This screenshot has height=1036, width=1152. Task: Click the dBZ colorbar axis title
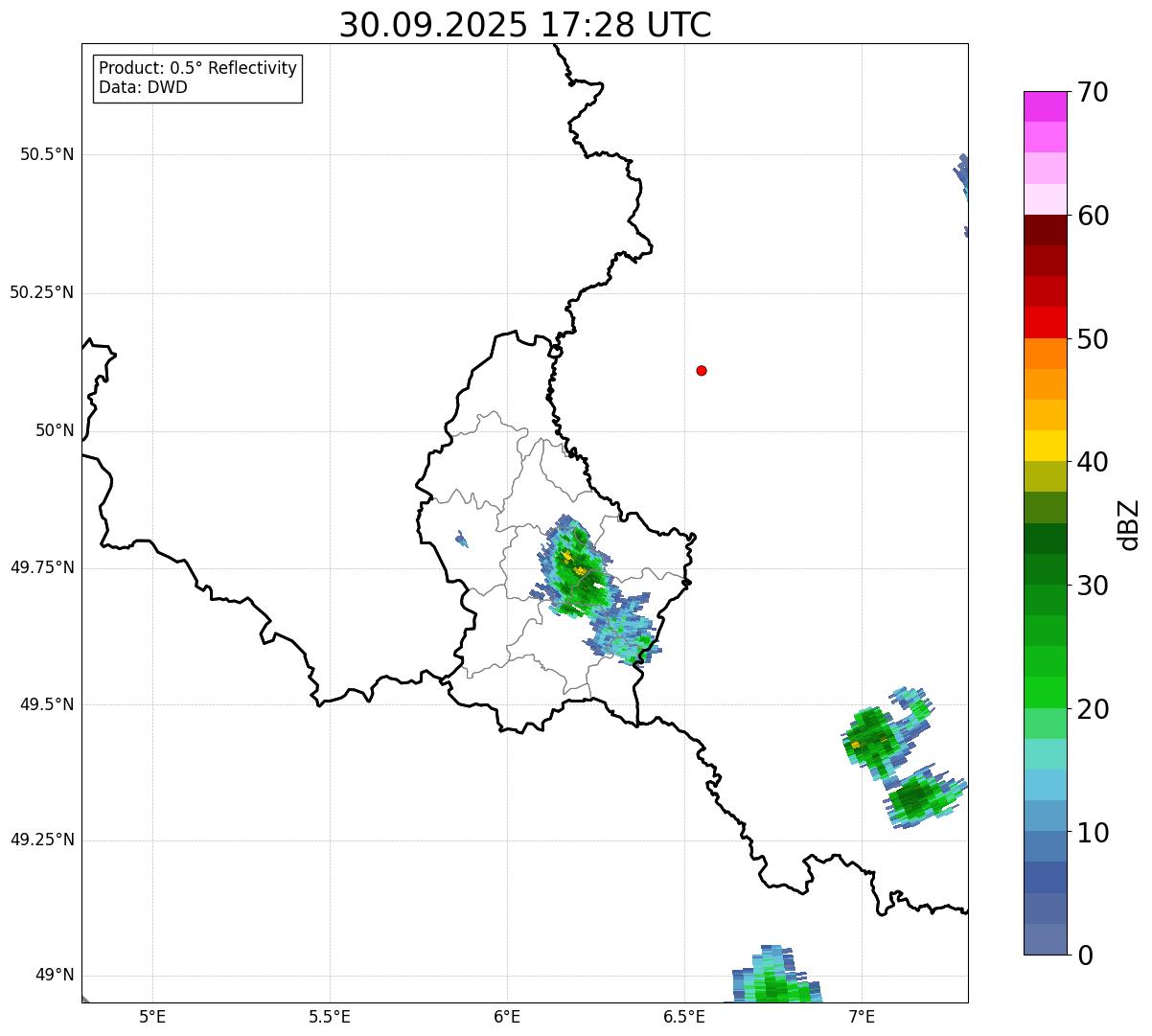[x=1129, y=524]
